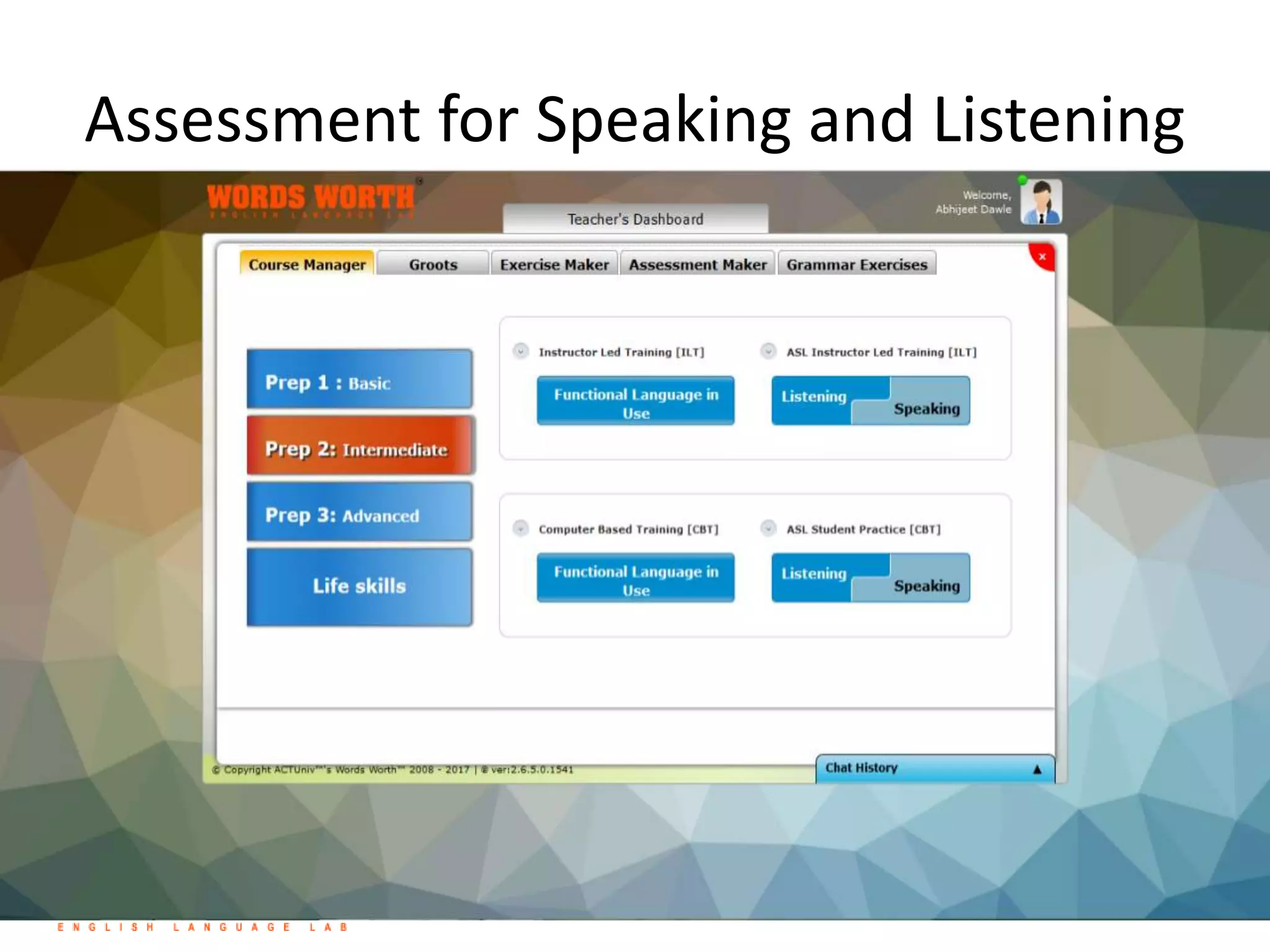Collapse the ASL Instructor Led Training section
Screen dimensions: 1270x952
(x=768, y=351)
